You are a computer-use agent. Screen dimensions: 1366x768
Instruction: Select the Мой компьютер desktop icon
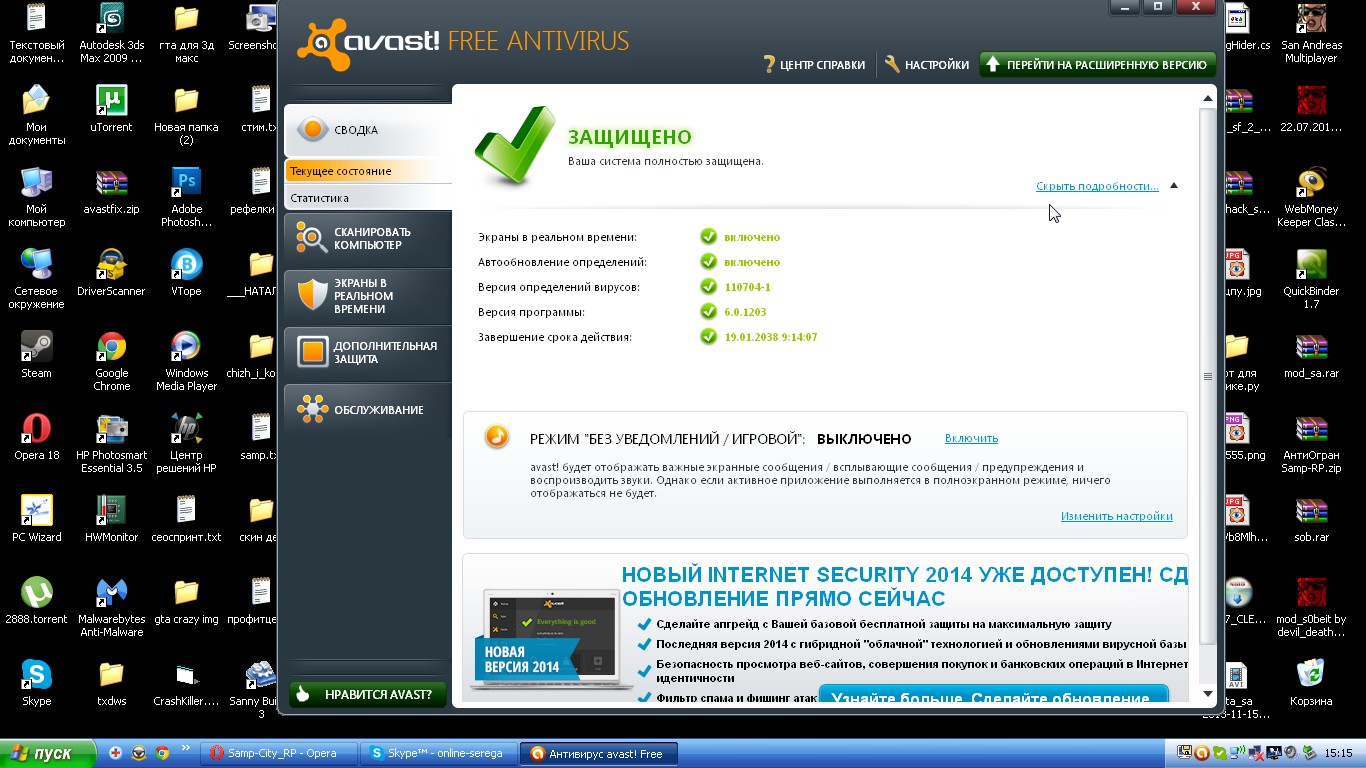coord(37,196)
